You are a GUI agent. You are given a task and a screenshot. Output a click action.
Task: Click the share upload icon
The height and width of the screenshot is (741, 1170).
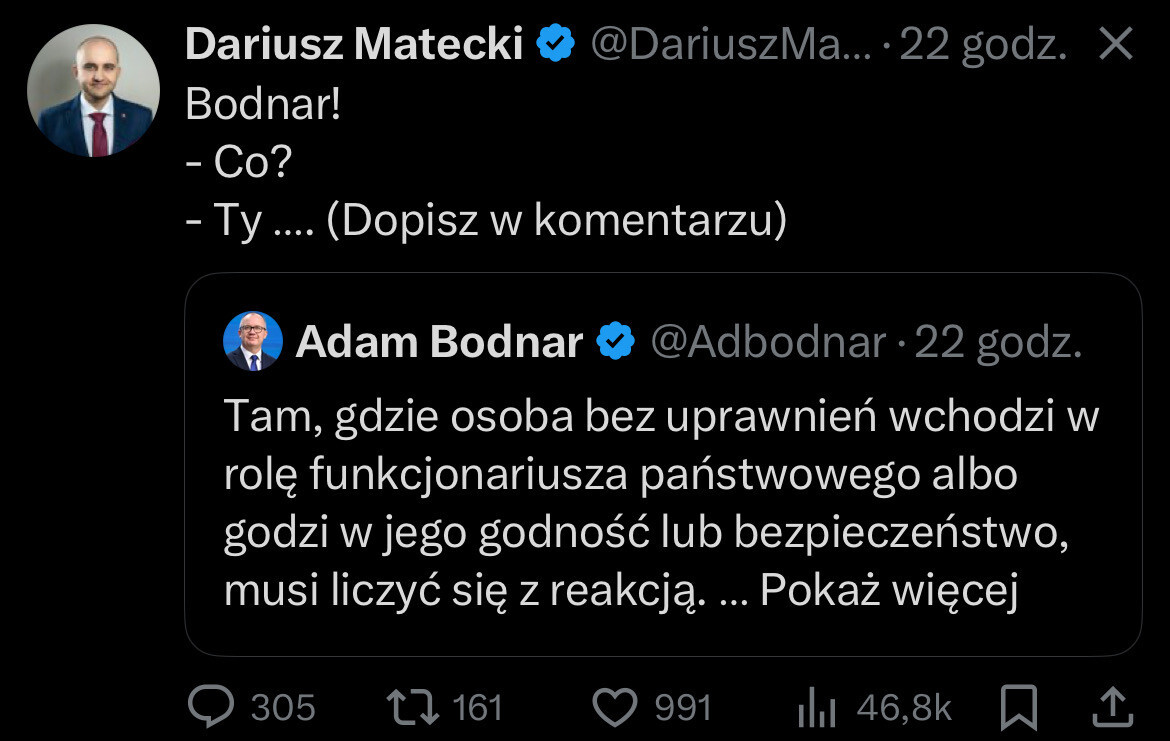click(1114, 707)
